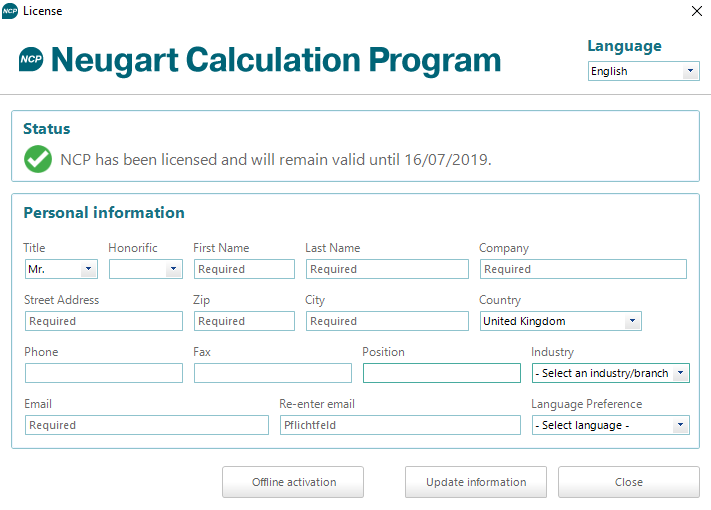This screenshot has height=510, width=711.
Task: Close the License window with X
Action: 696,11
